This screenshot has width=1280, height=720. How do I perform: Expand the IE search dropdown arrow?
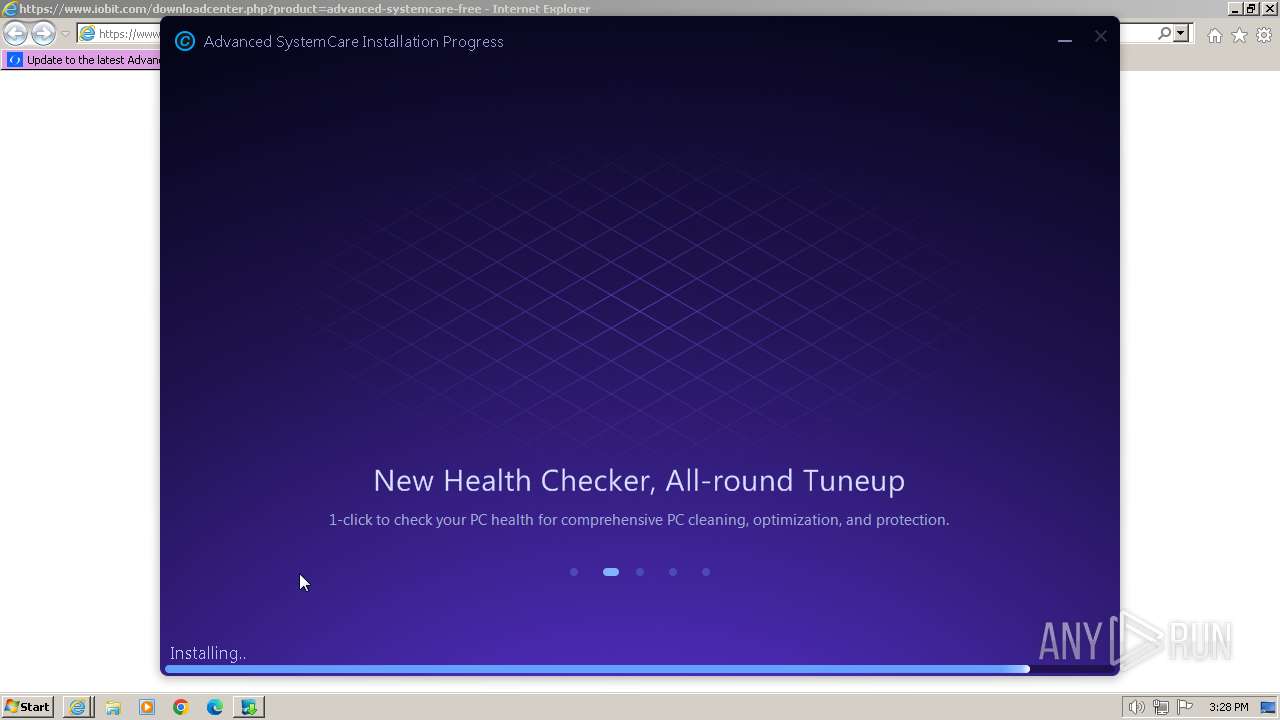tap(1181, 33)
